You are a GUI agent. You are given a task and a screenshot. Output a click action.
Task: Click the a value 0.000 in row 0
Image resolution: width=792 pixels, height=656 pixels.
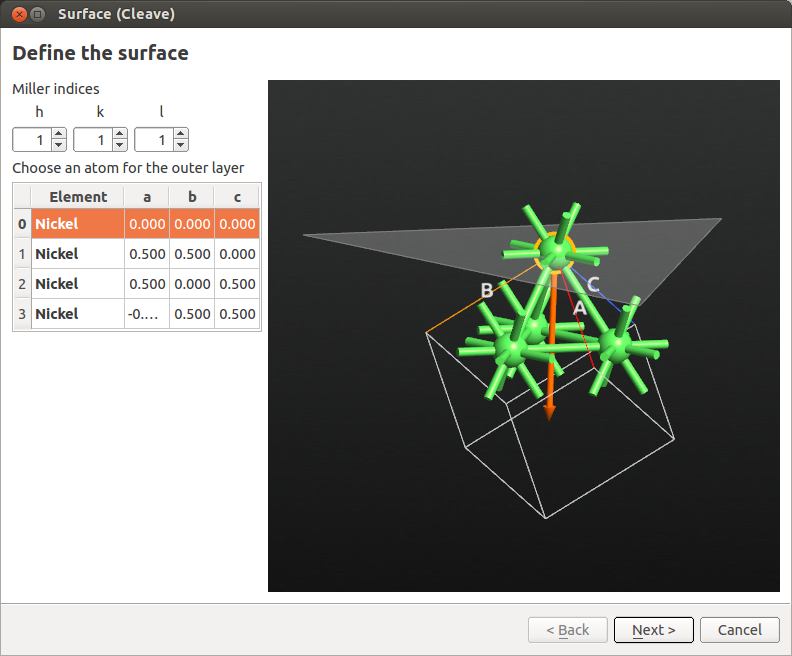pos(147,224)
